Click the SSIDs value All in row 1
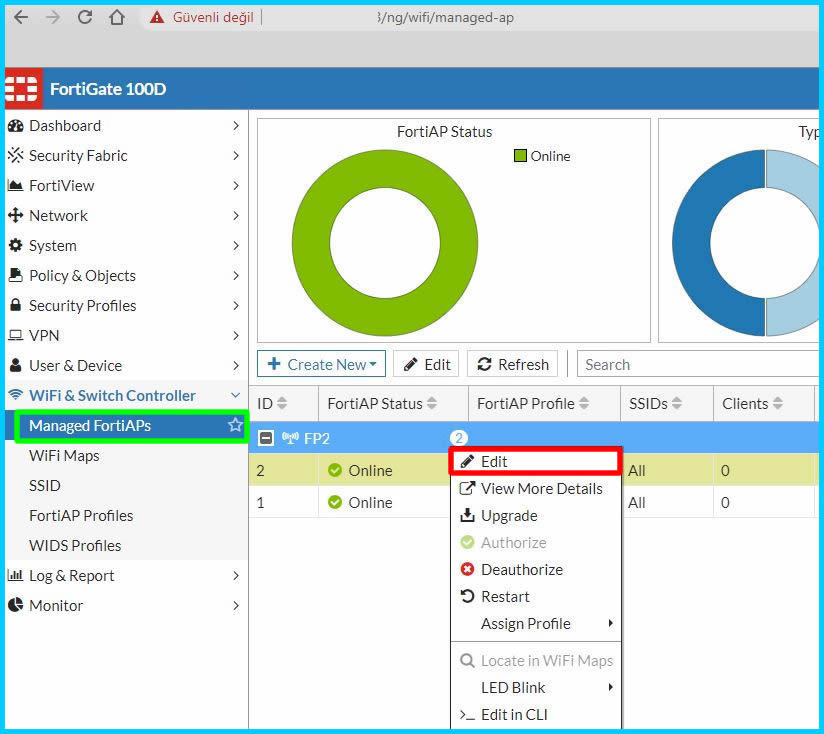 [x=636, y=502]
